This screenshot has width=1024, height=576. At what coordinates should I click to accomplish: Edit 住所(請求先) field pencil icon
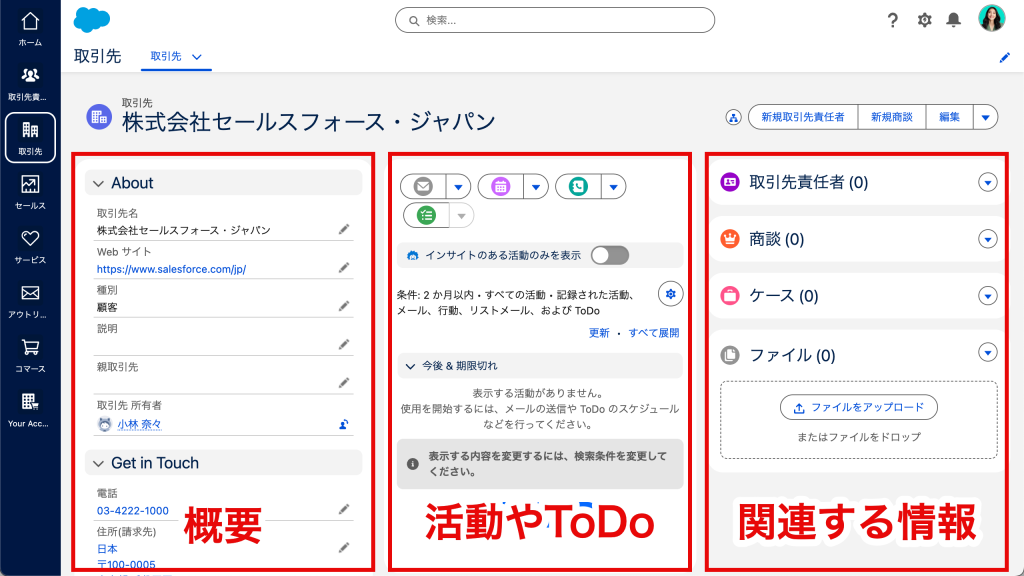coord(344,548)
